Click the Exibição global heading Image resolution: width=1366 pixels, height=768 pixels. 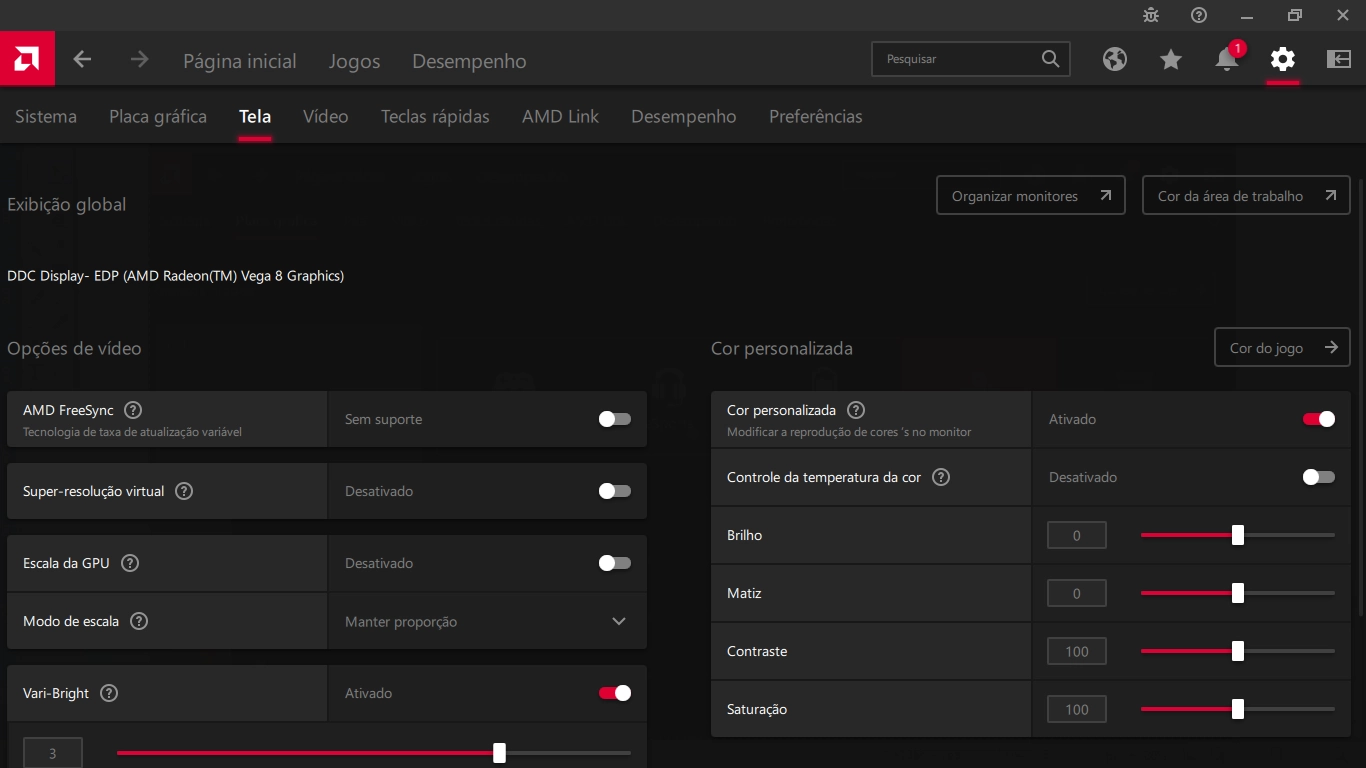pyautogui.click(x=67, y=205)
